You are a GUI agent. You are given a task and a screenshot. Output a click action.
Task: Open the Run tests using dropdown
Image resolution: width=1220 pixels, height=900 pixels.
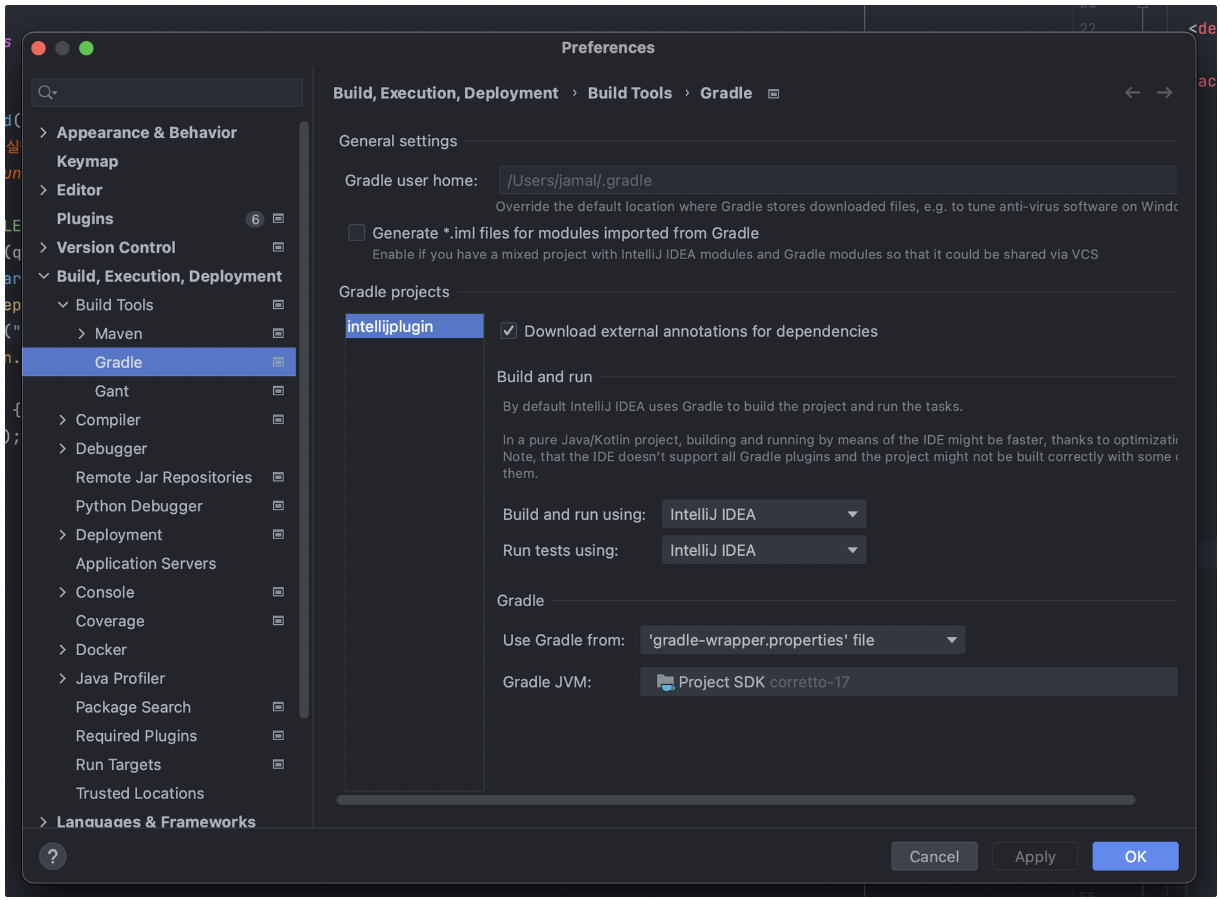(764, 551)
